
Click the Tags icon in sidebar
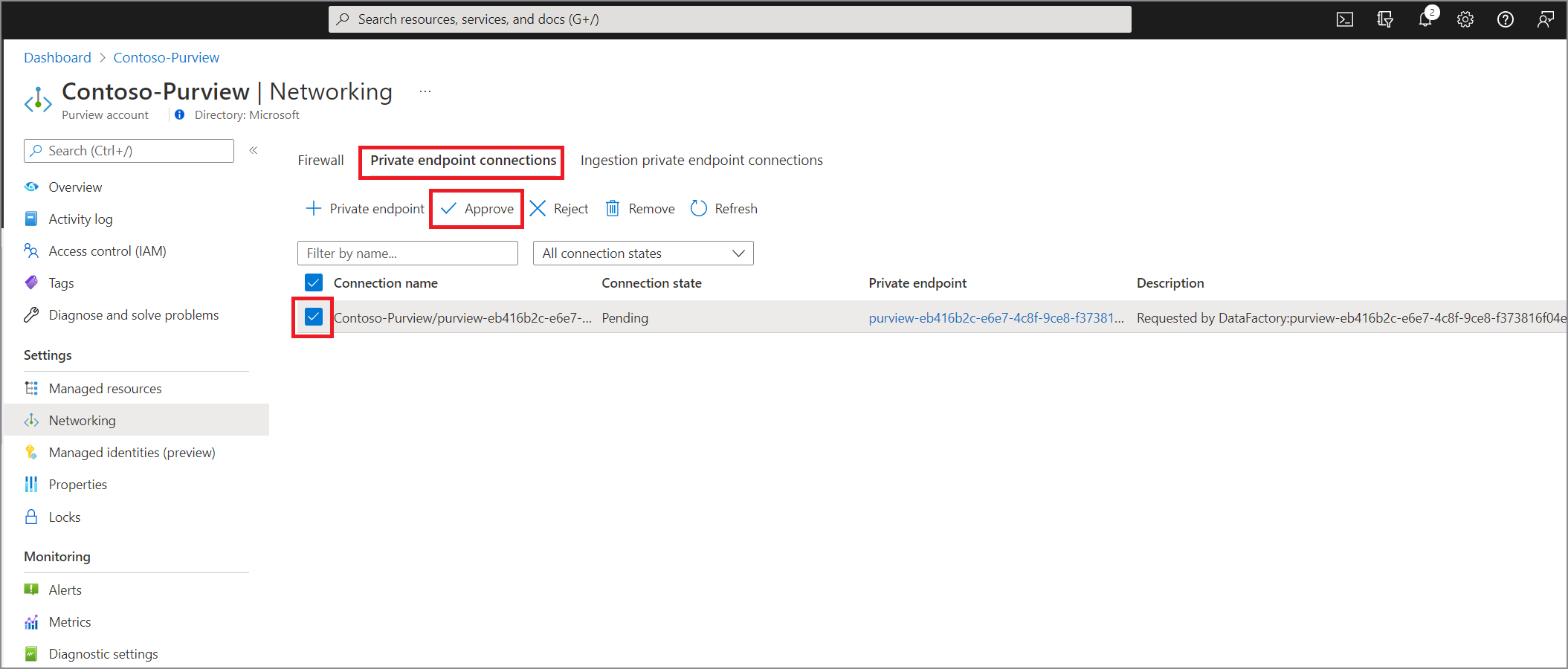coord(31,282)
